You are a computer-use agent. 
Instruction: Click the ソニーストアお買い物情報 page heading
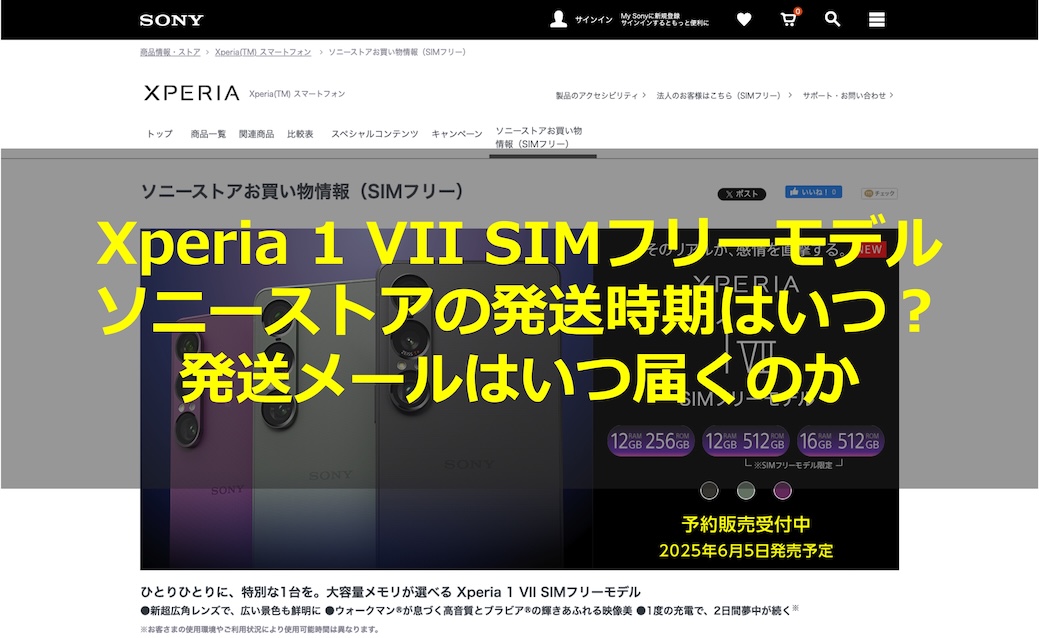tap(302, 191)
